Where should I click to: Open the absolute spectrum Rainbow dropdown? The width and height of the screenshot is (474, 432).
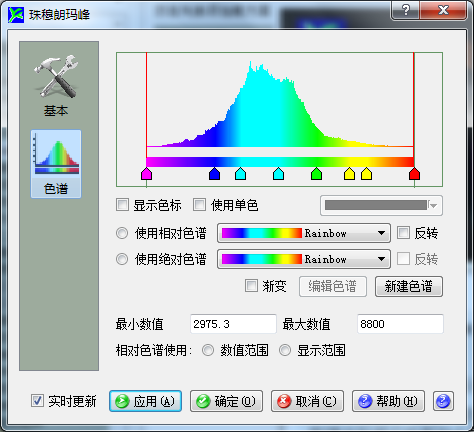pyautogui.click(x=304, y=259)
